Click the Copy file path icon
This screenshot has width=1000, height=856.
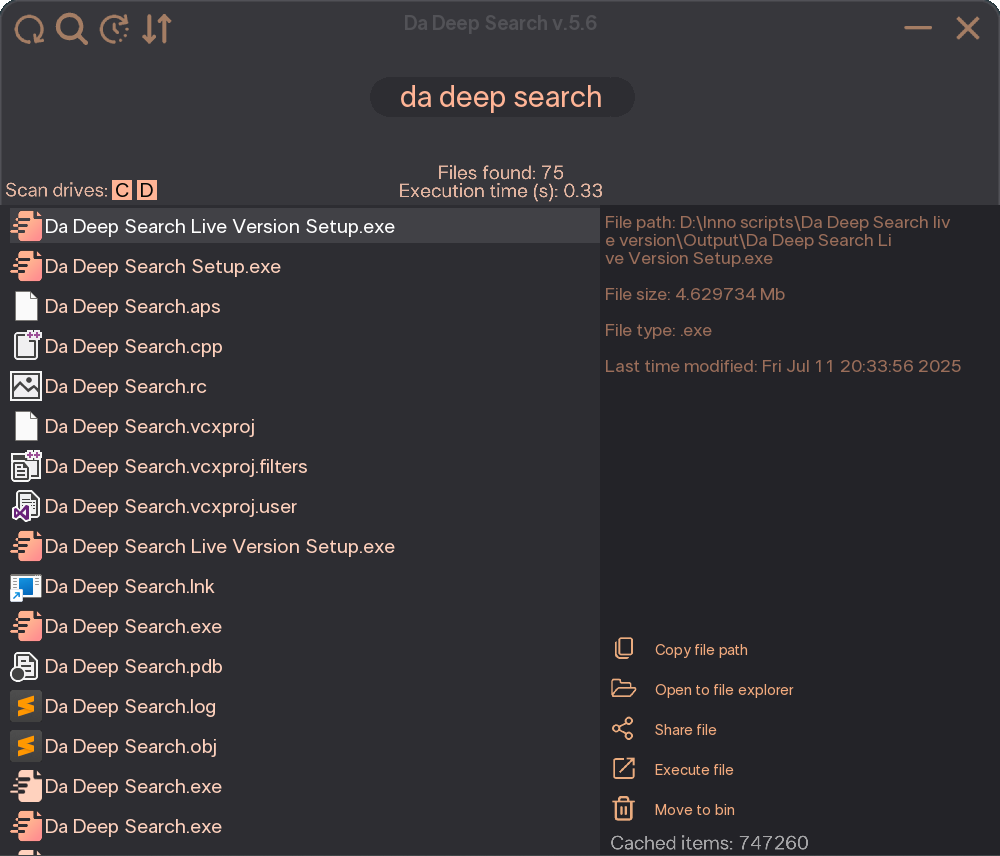[x=623, y=649]
